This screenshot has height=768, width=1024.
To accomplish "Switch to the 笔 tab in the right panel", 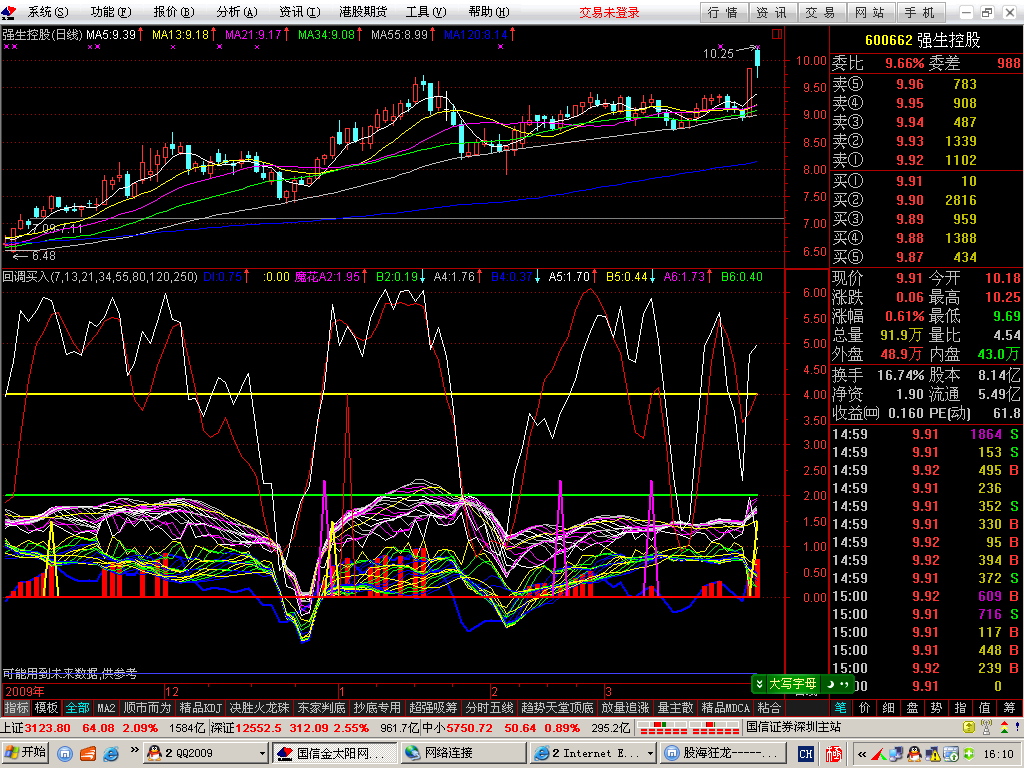I will tap(841, 707).
